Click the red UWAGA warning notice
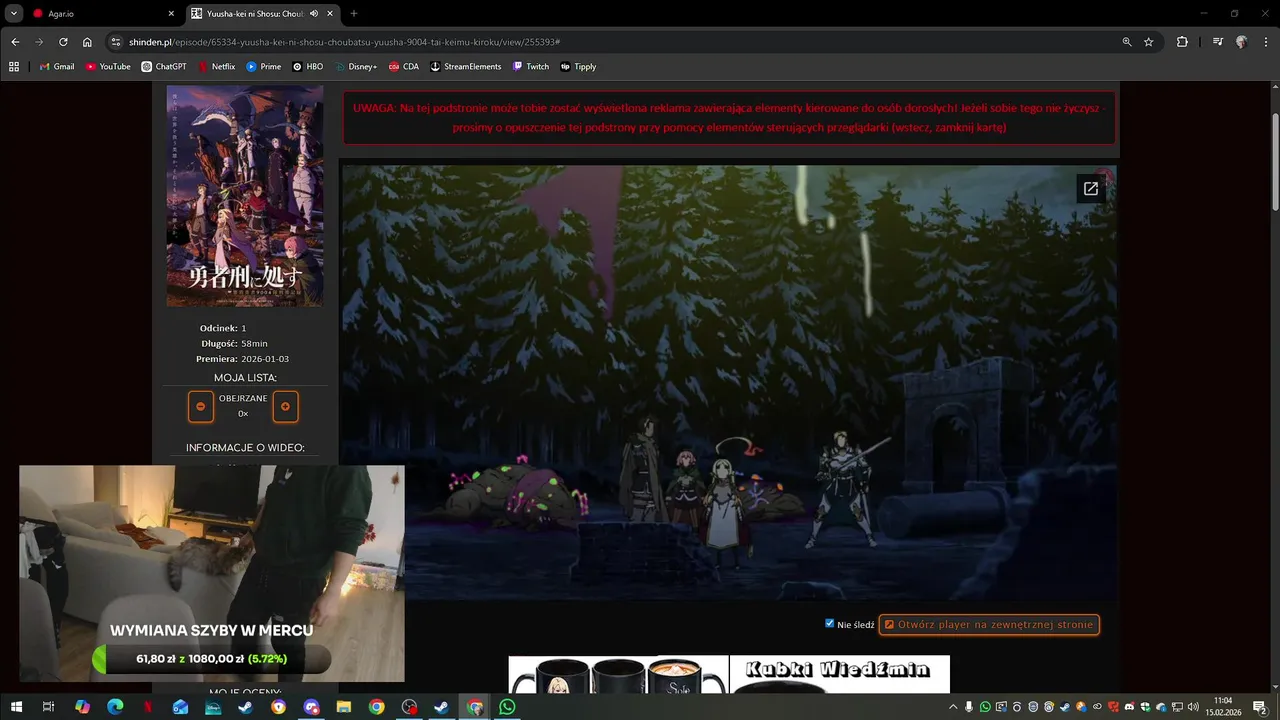Image resolution: width=1280 pixels, height=720 pixels. click(729, 118)
